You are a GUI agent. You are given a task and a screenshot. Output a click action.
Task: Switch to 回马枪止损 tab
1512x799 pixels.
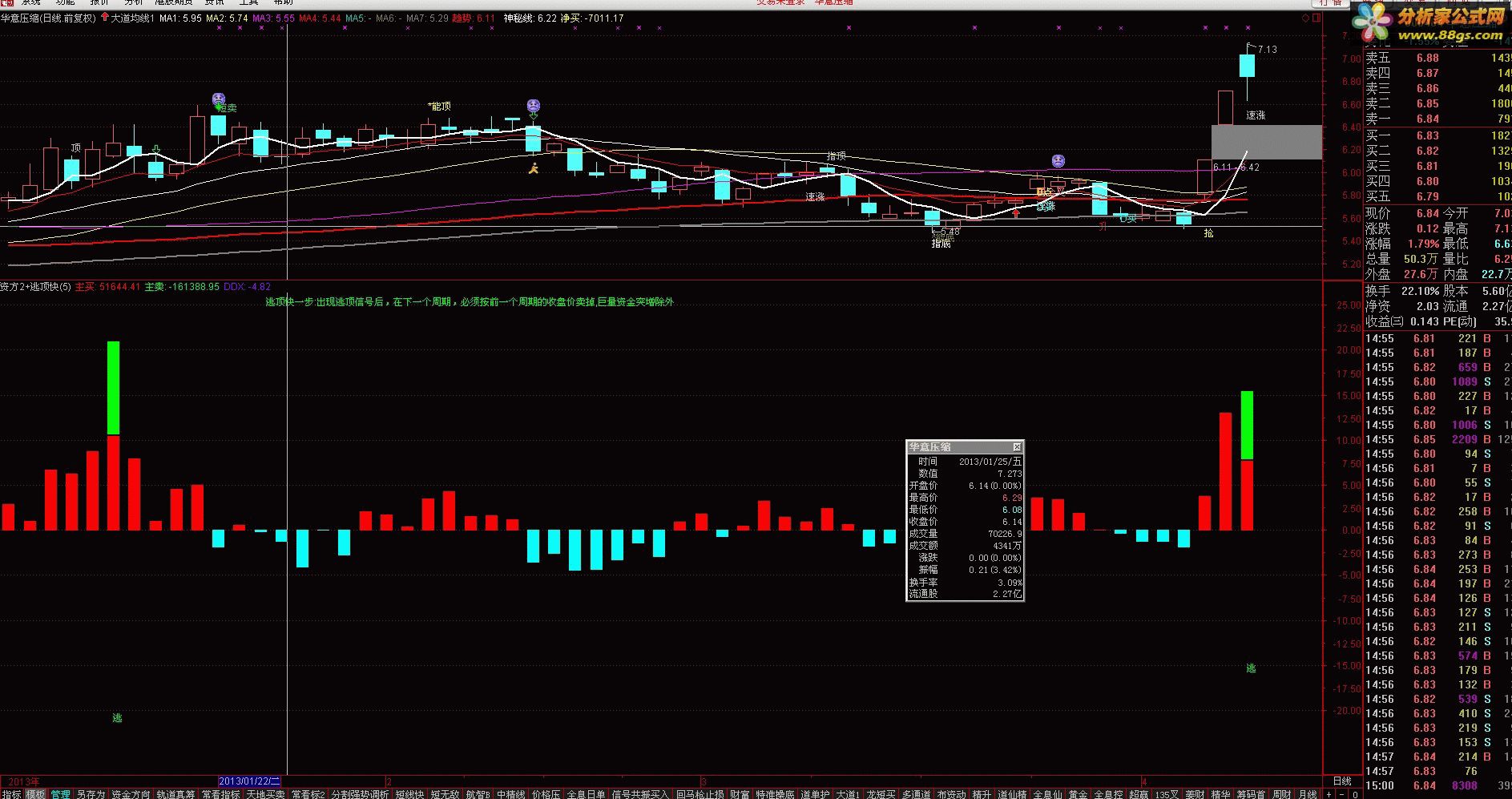point(700,794)
